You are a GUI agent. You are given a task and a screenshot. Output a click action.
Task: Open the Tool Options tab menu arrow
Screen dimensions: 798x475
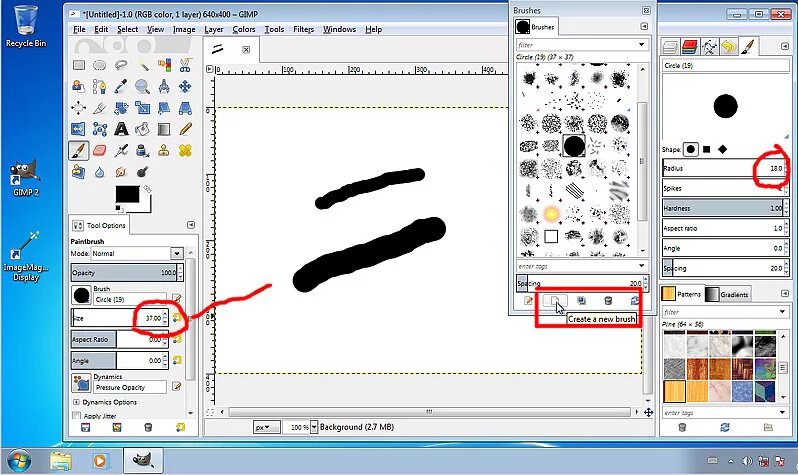point(191,225)
